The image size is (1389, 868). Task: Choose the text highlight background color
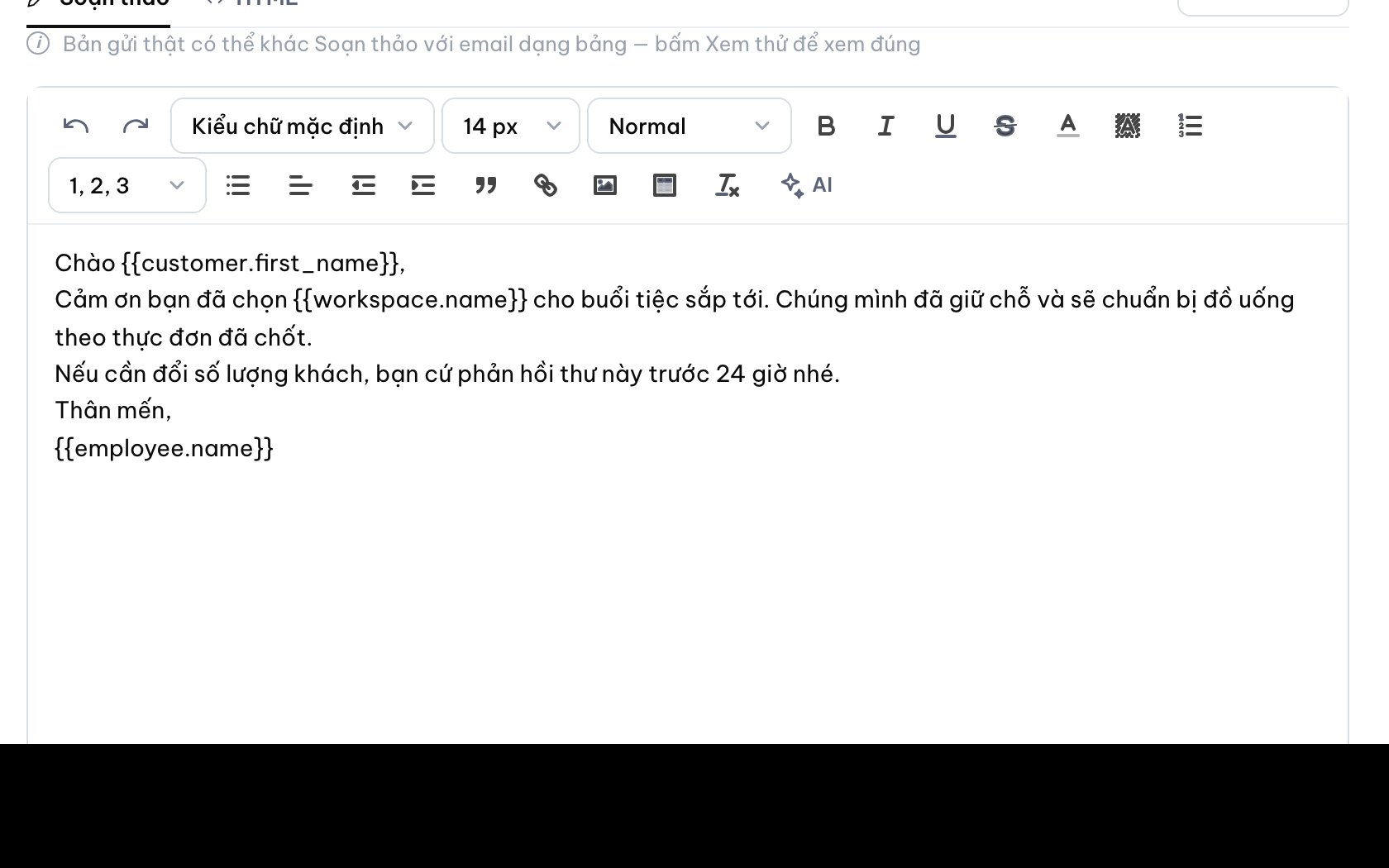[x=1128, y=126]
